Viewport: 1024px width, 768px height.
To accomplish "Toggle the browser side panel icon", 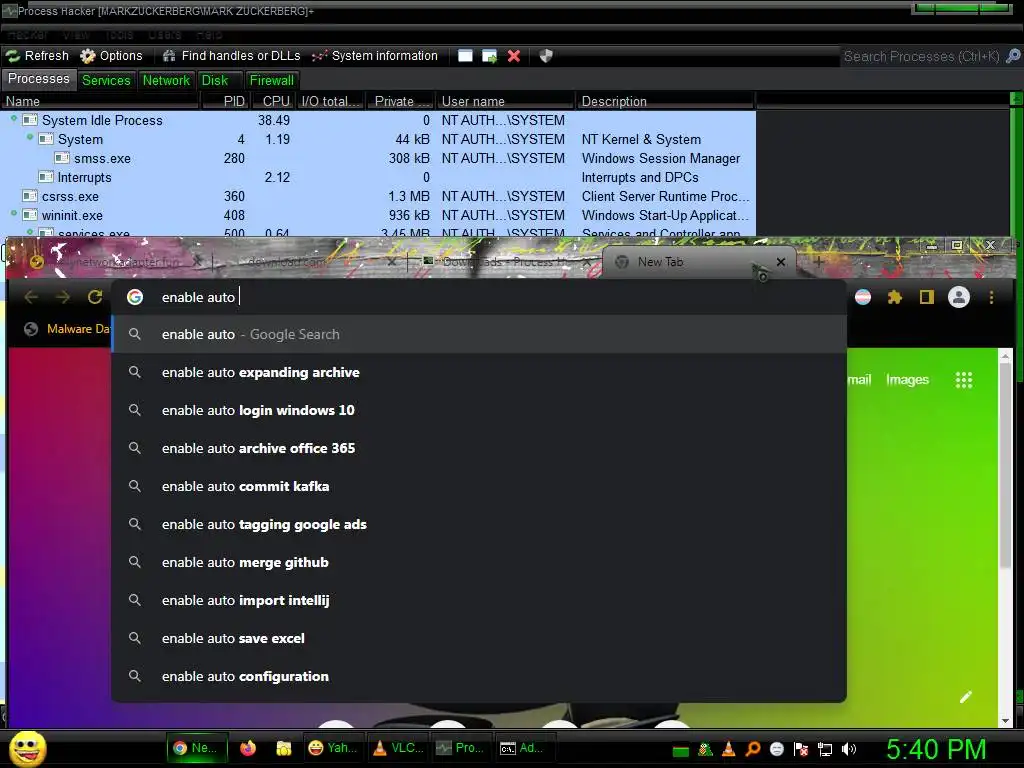I will [x=926, y=297].
